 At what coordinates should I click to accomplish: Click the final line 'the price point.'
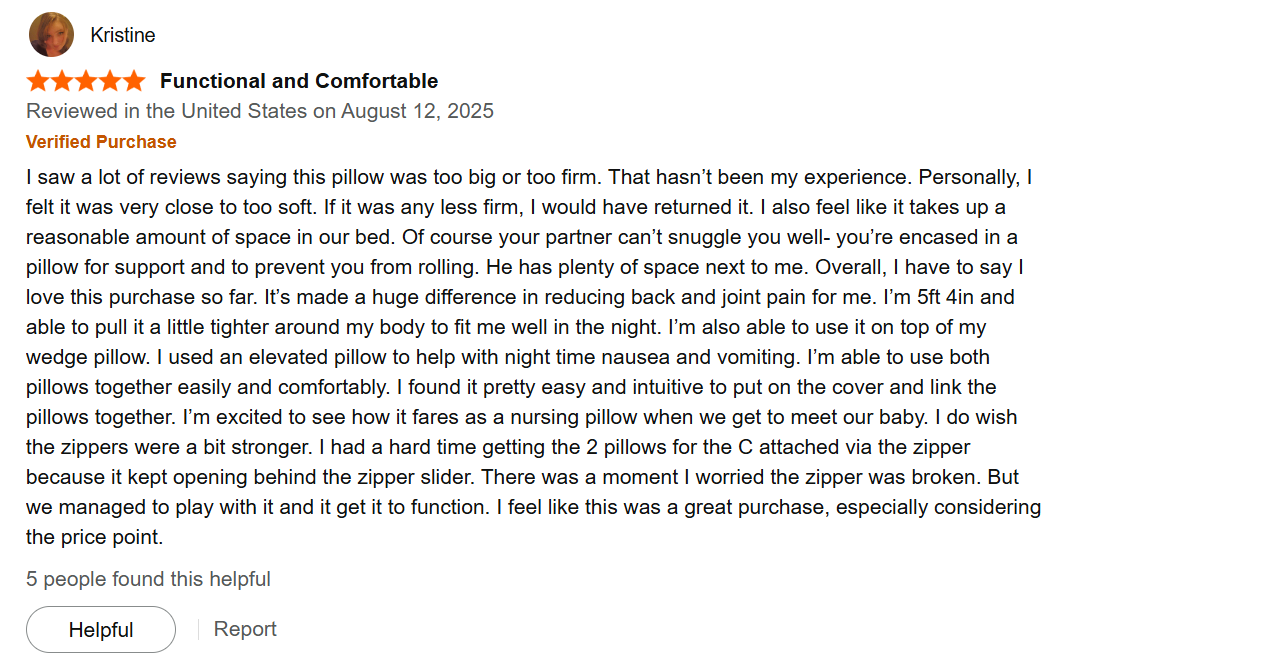click(x=94, y=537)
